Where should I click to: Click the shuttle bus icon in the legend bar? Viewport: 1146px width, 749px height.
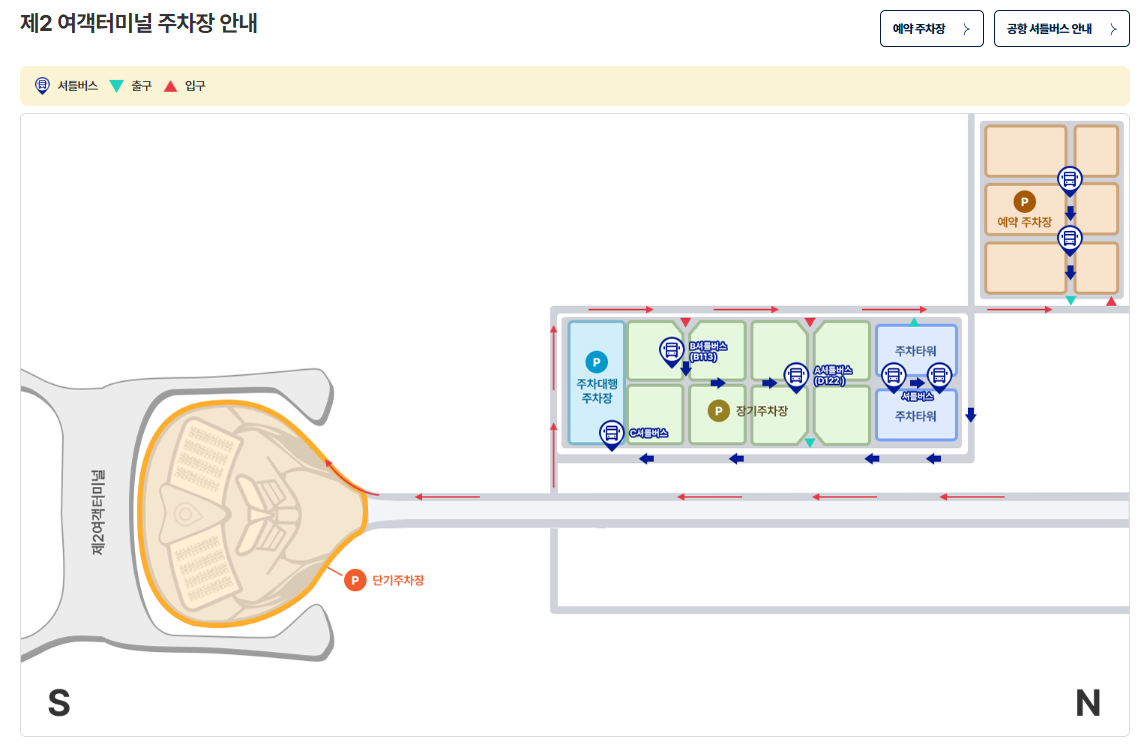pyautogui.click(x=41, y=86)
